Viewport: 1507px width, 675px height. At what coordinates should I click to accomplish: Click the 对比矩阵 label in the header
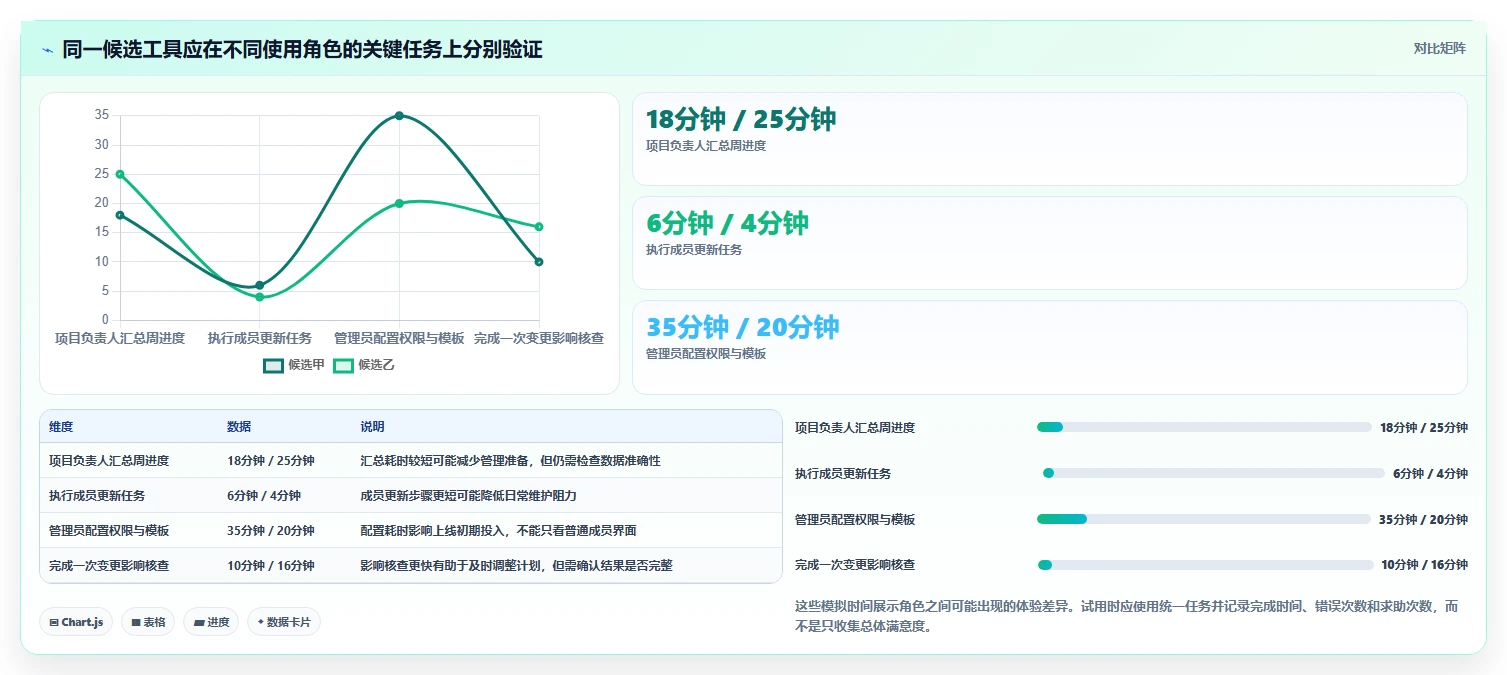coord(1439,48)
